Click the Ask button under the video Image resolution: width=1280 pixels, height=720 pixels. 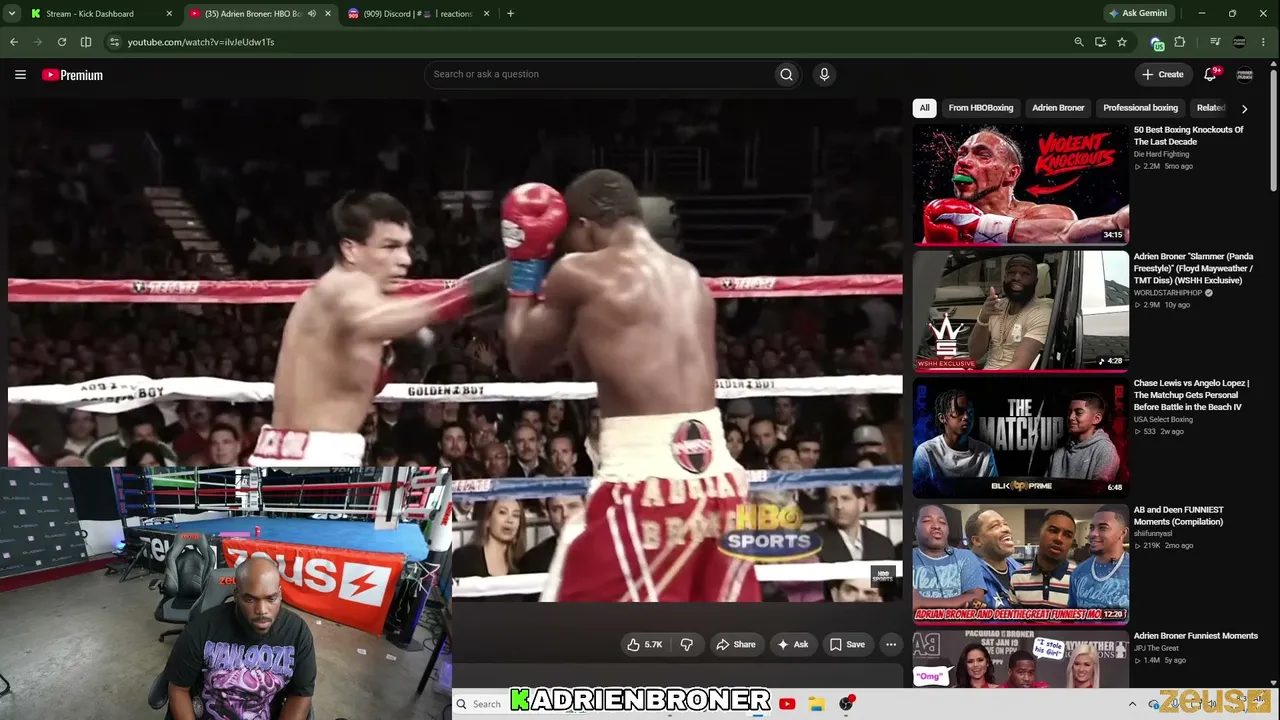(x=793, y=645)
